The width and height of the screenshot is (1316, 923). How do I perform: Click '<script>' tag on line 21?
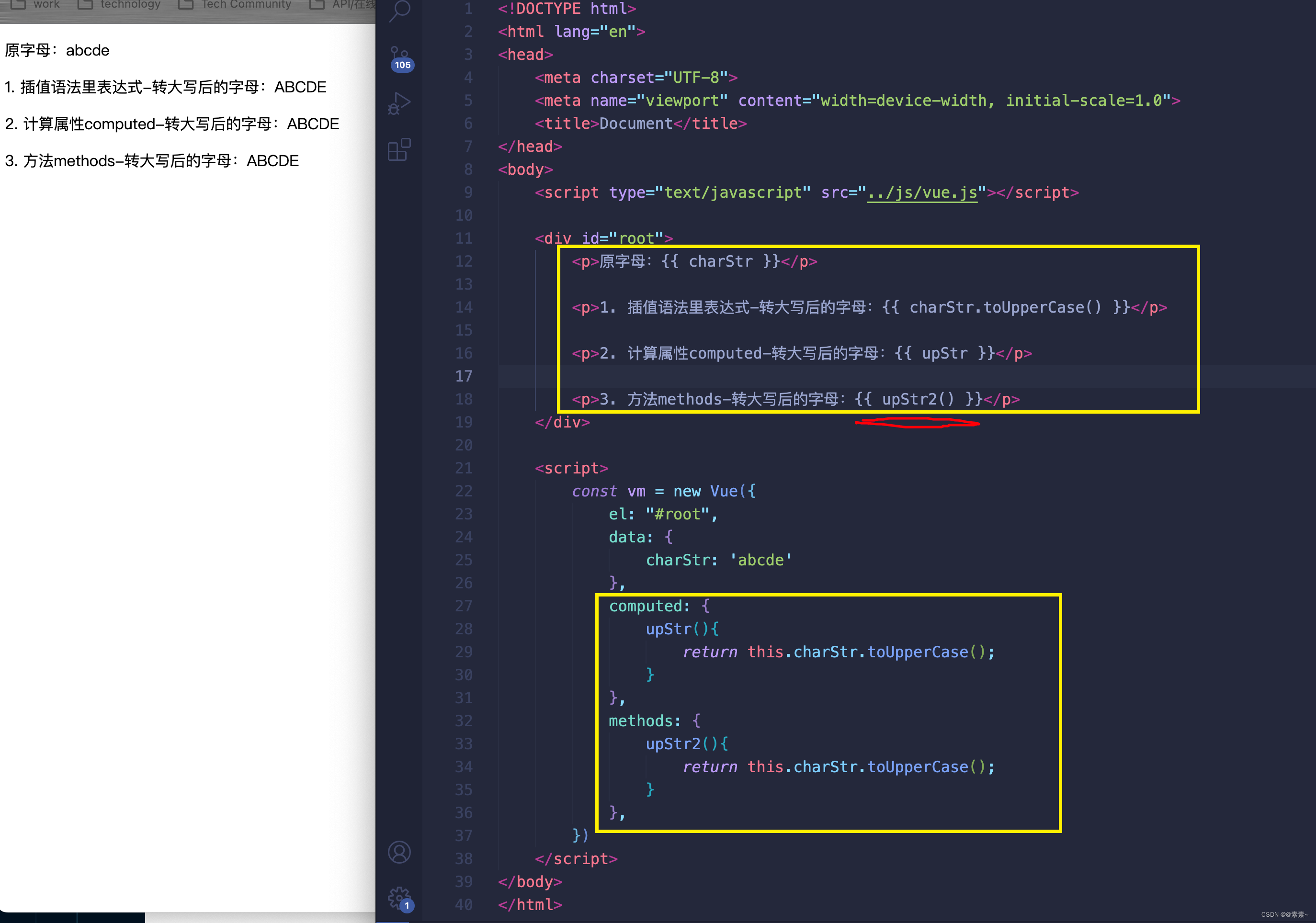pyautogui.click(x=571, y=469)
